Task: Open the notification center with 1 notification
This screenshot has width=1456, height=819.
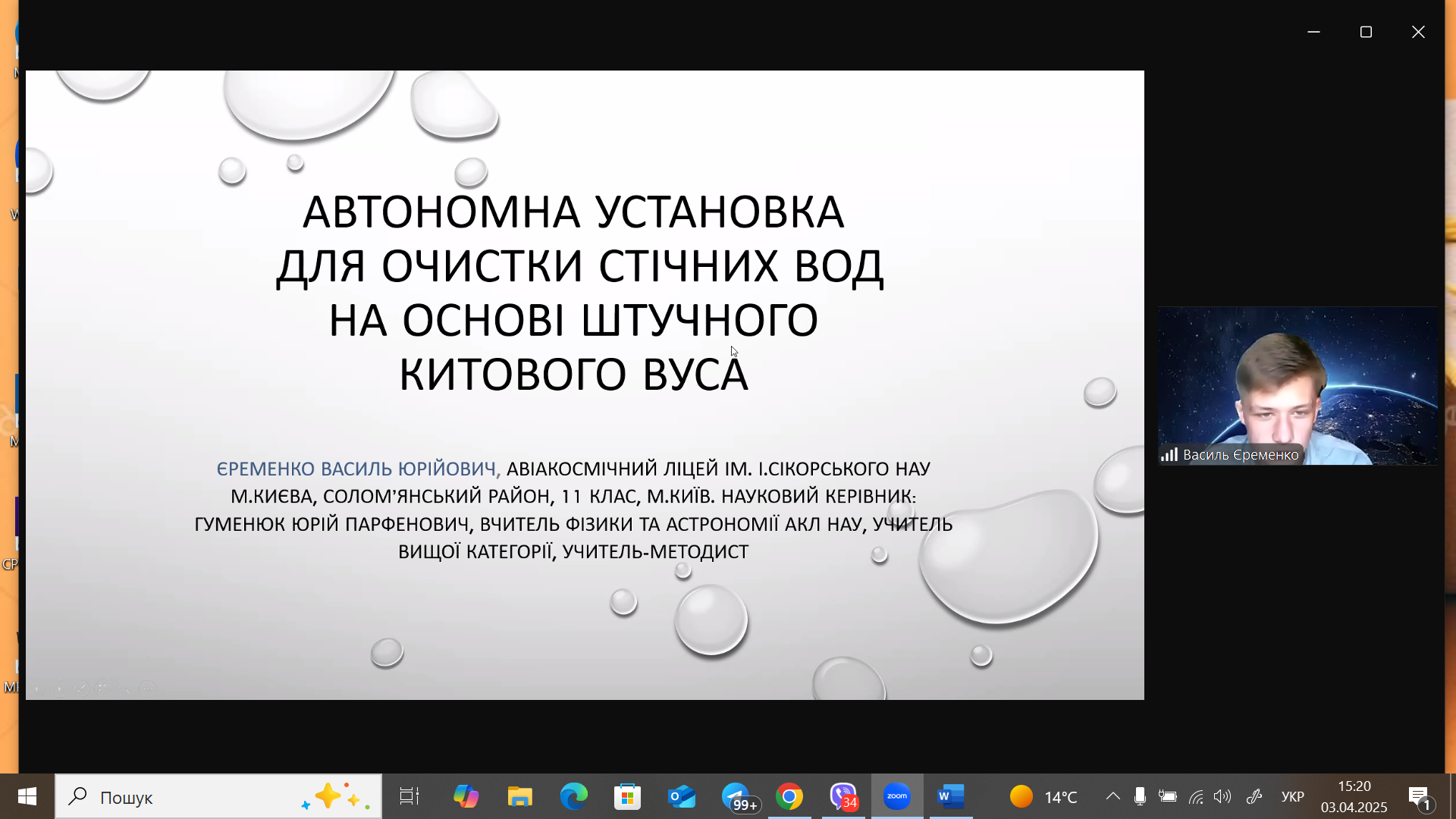Action: [1420, 797]
